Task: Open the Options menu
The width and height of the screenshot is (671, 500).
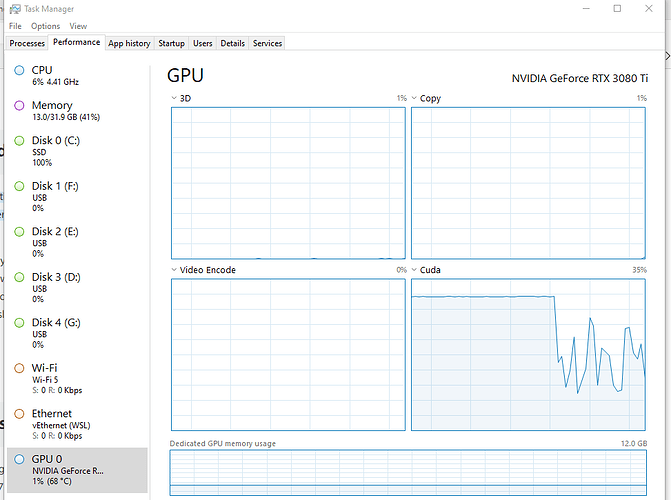Action: 45,26
